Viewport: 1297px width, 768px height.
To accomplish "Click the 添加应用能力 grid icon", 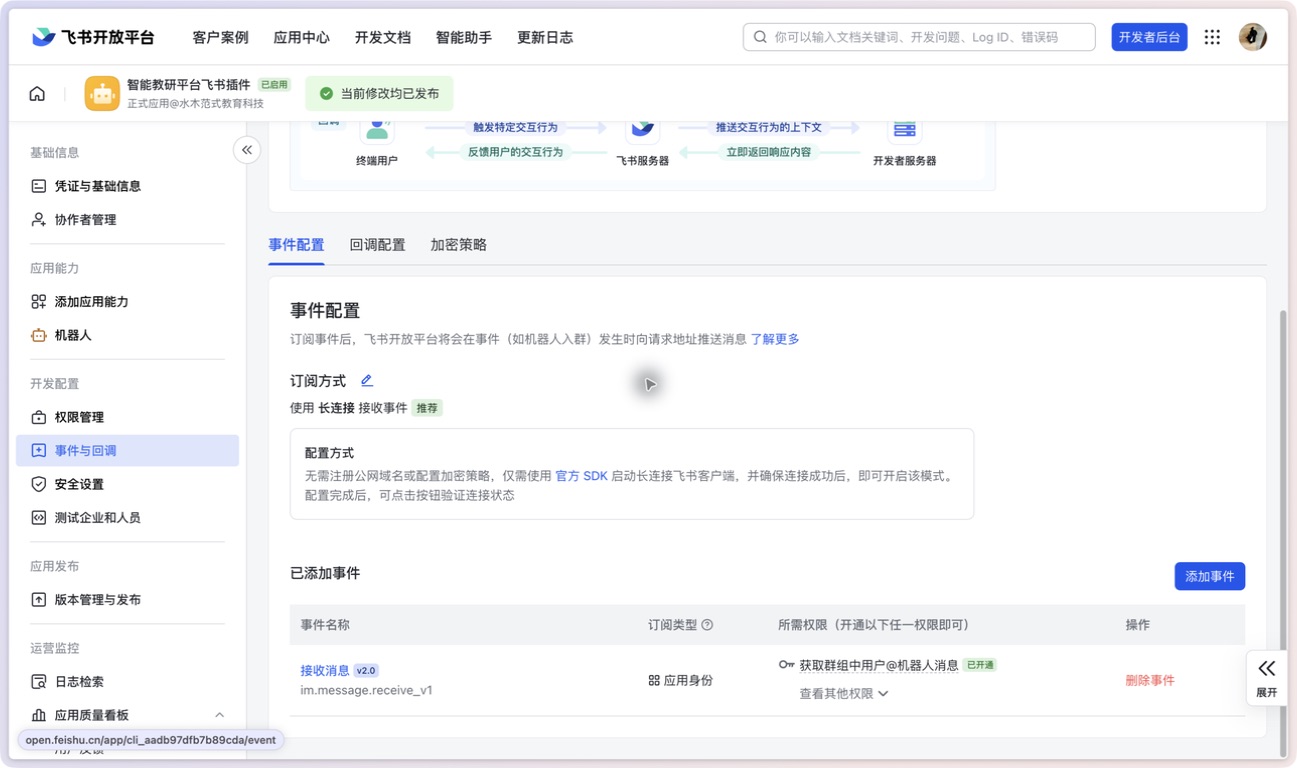I will pos(38,301).
